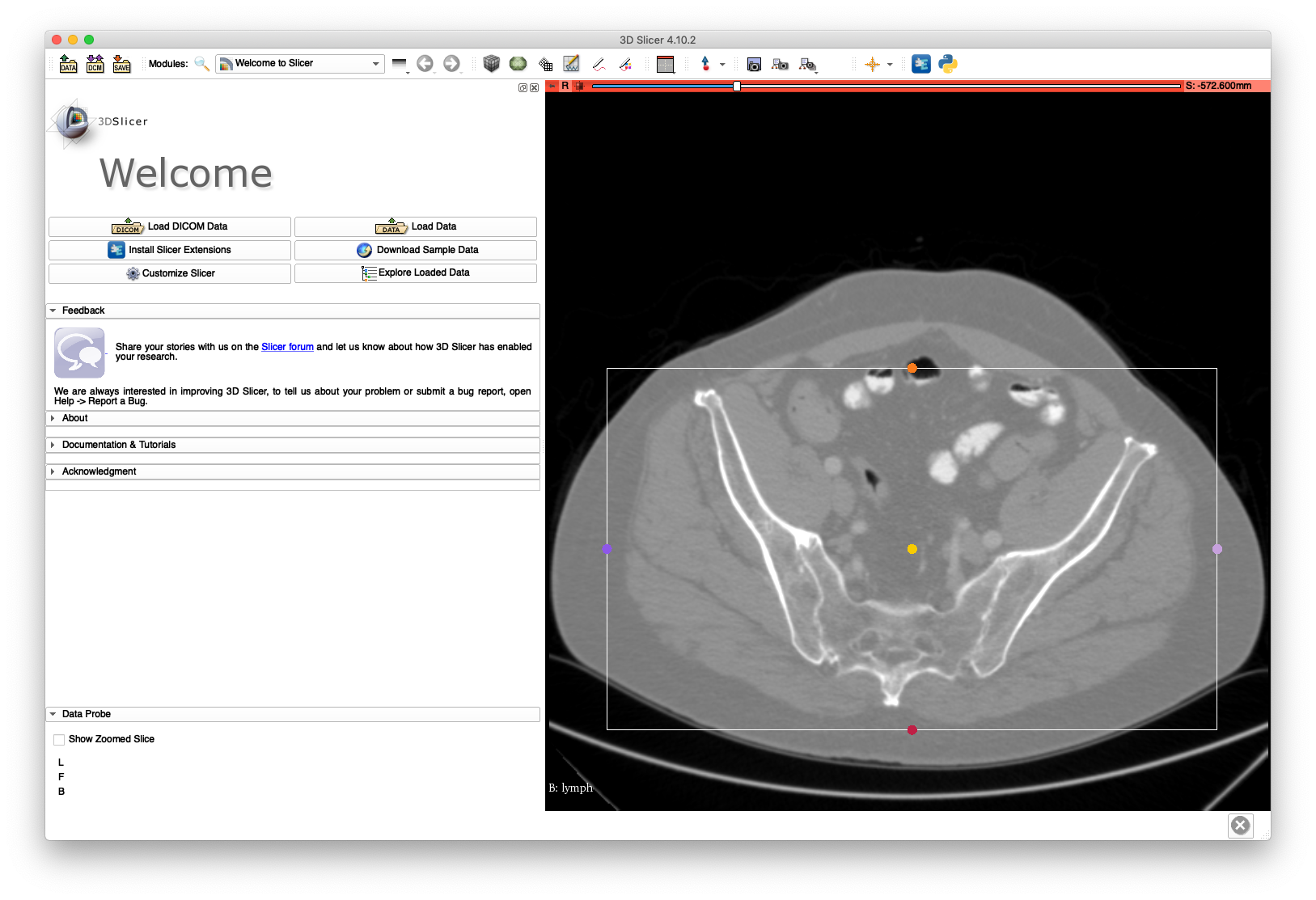Image resolution: width=1316 pixels, height=900 pixels.
Task: Click the light purple ROI side handle
Action: [x=1217, y=549]
